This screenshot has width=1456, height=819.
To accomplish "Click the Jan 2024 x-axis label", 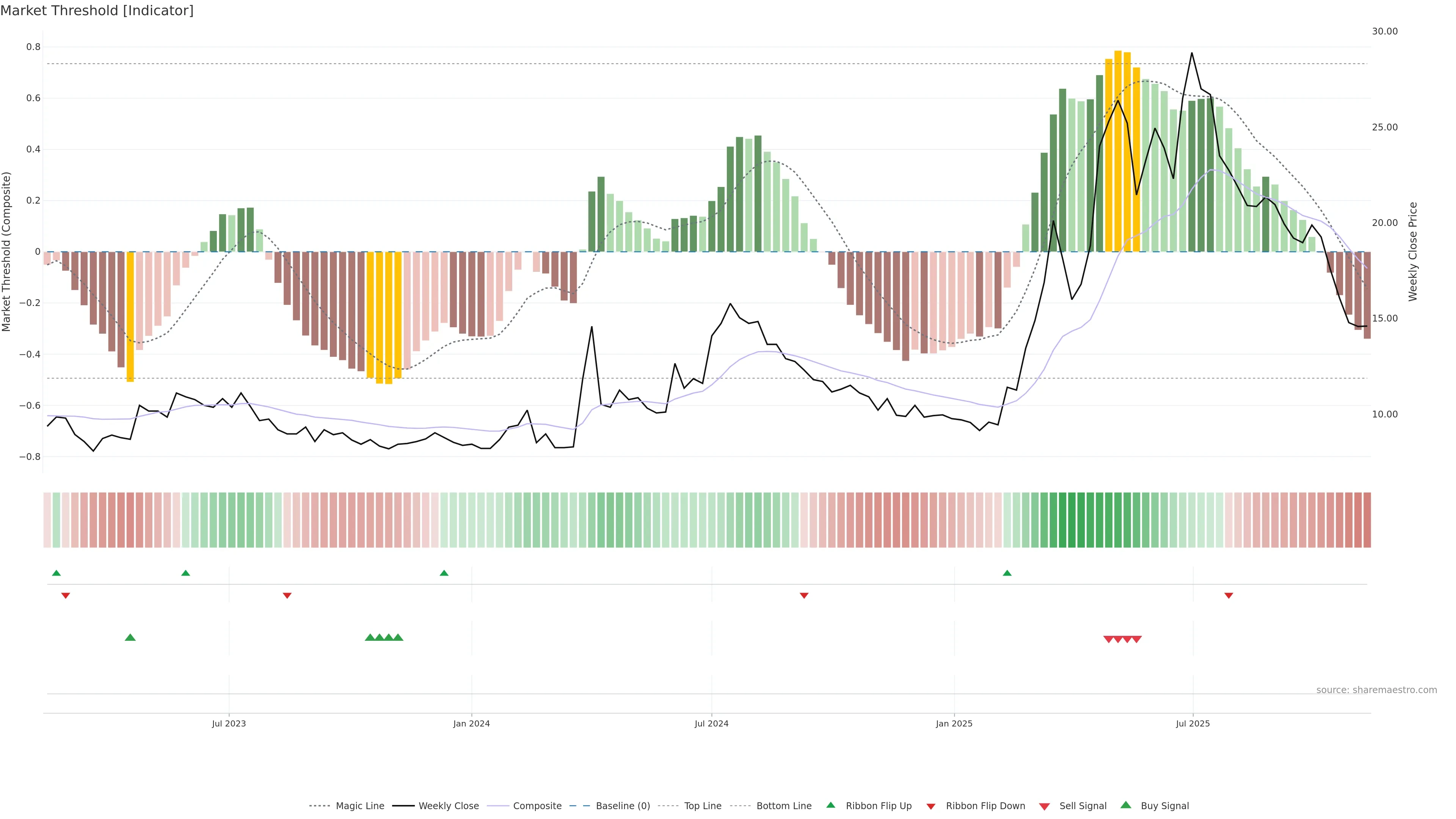I will 471,723.
